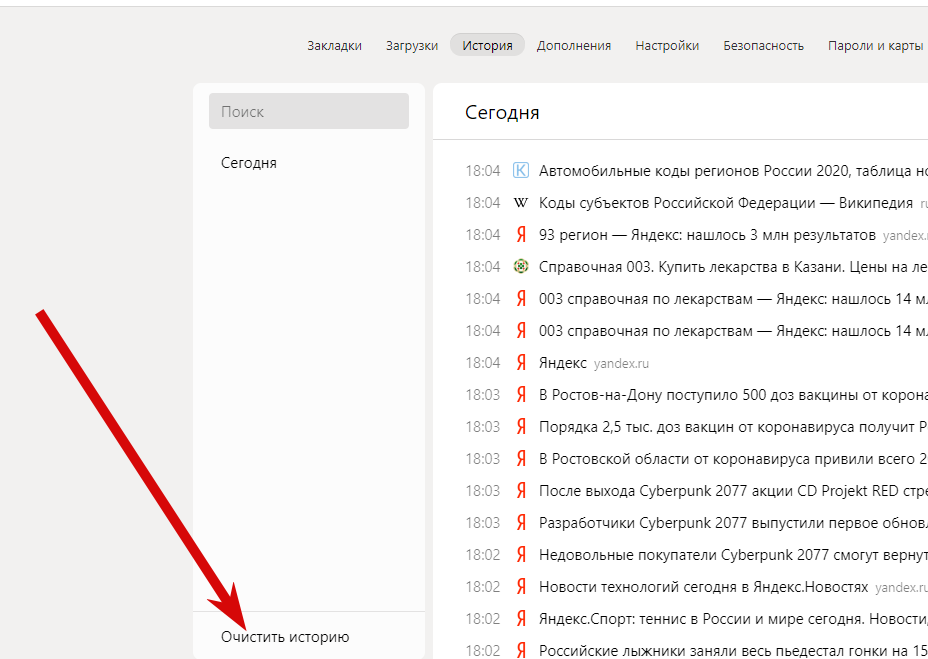
Task: Click the K favicon of Автомобильные коды entry
Action: 521,171
